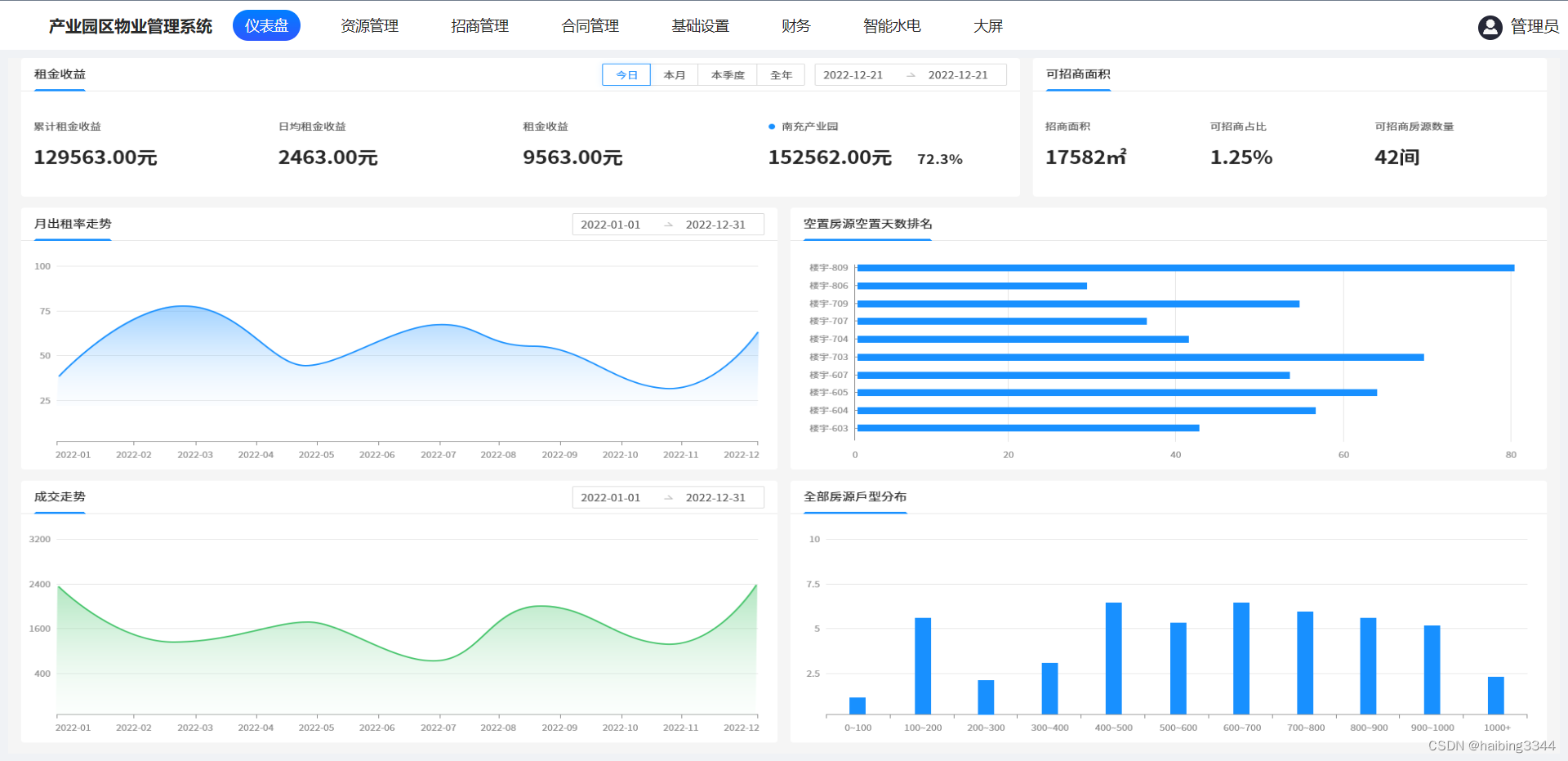This screenshot has width=1568, height=761.
Task: Click the 全部房源户型分布 panel title
Action: point(855,496)
